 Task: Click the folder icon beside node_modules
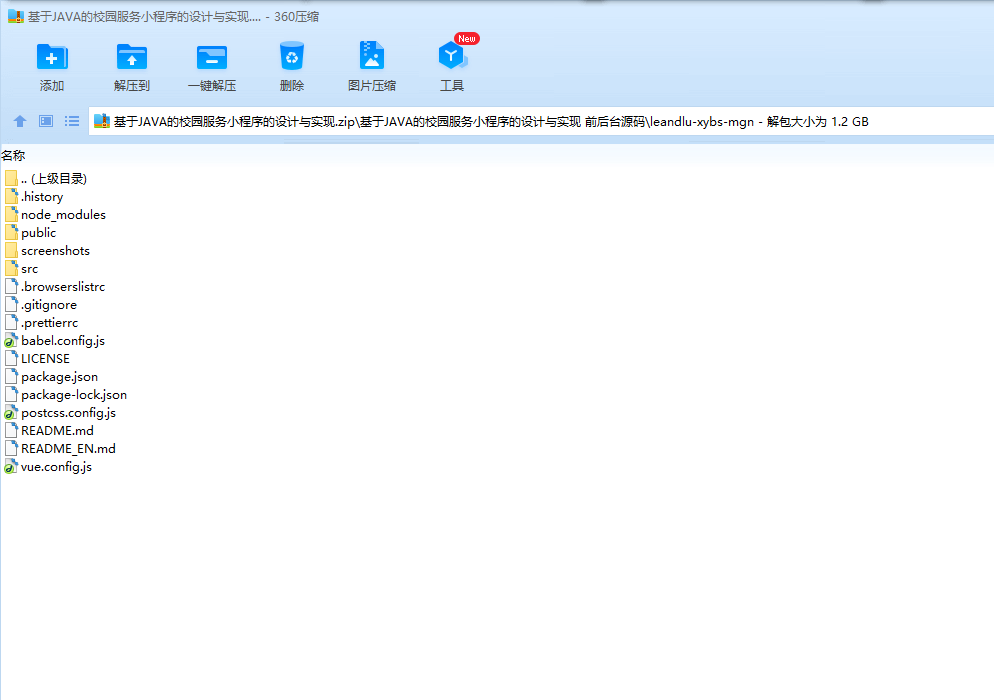tap(11, 214)
